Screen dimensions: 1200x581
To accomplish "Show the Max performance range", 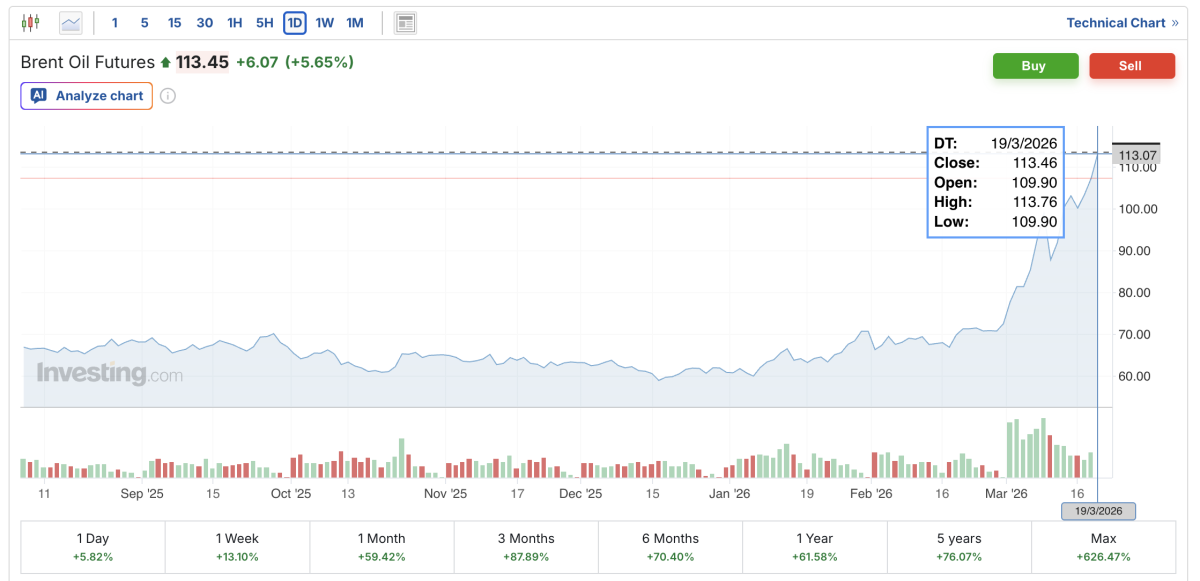I will 1103,546.
